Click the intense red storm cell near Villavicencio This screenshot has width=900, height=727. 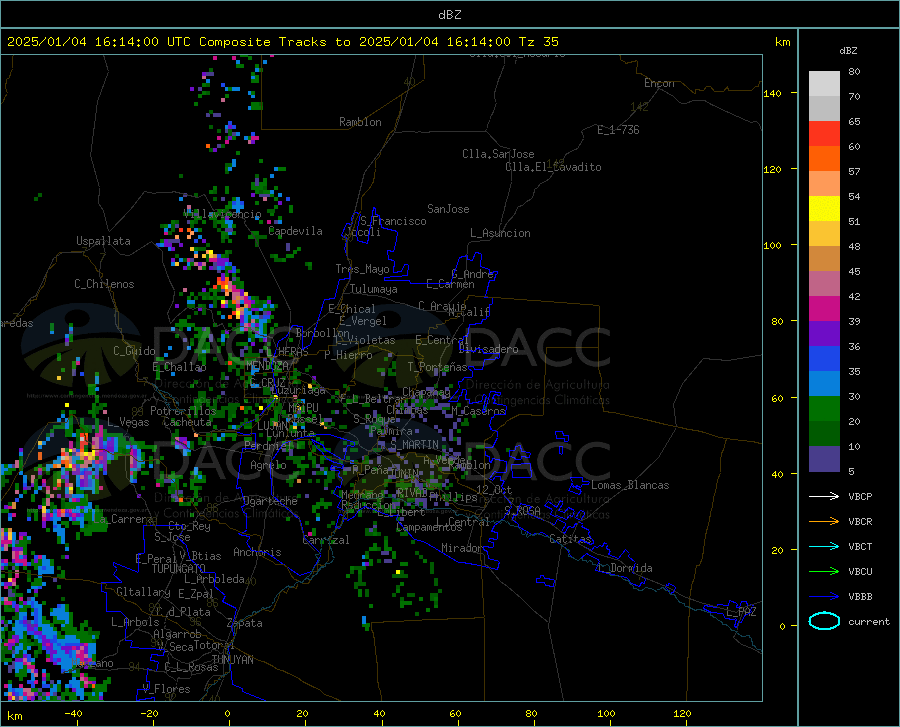pos(223,283)
